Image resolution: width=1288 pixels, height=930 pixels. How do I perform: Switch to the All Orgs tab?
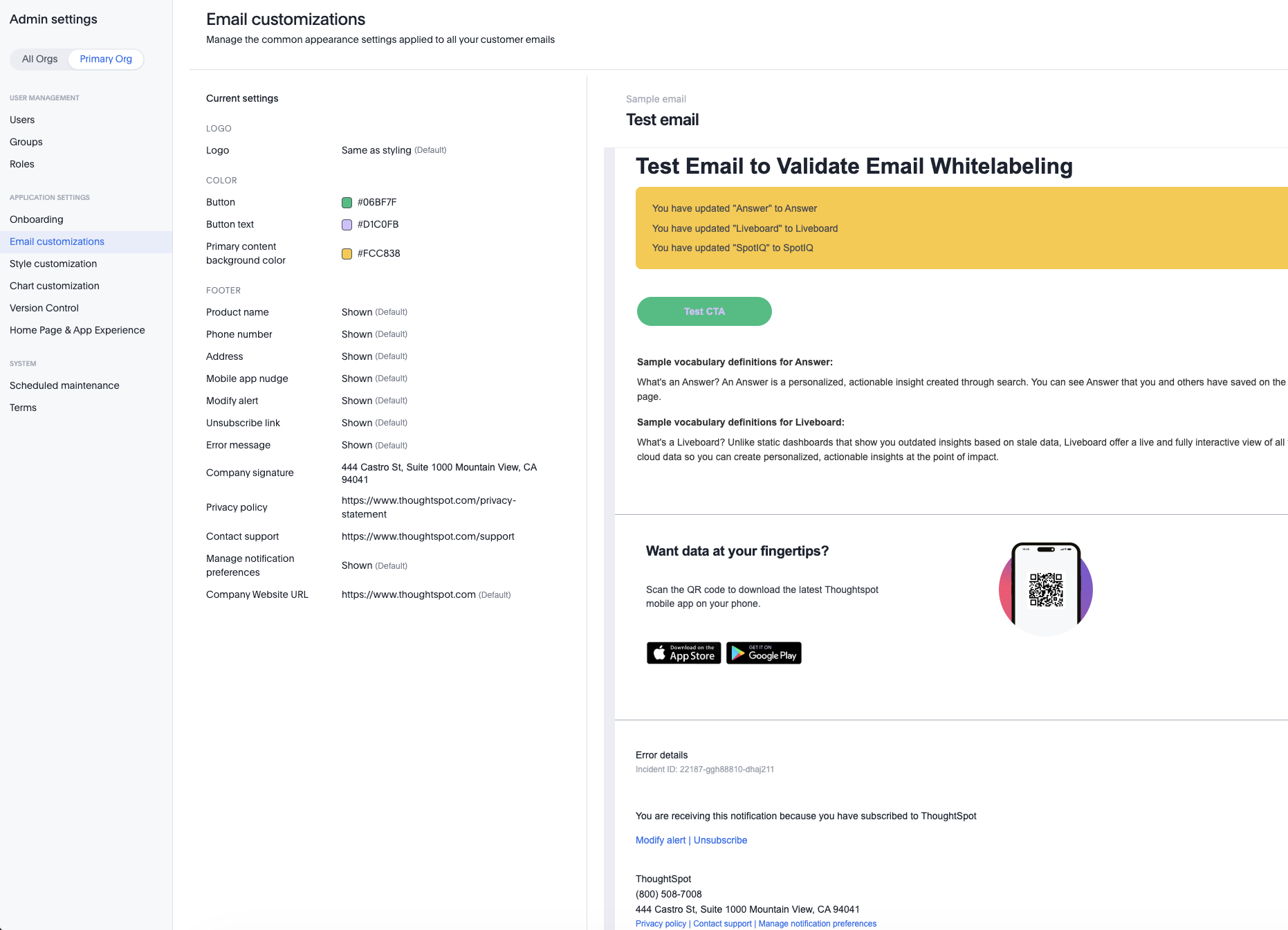39,59
